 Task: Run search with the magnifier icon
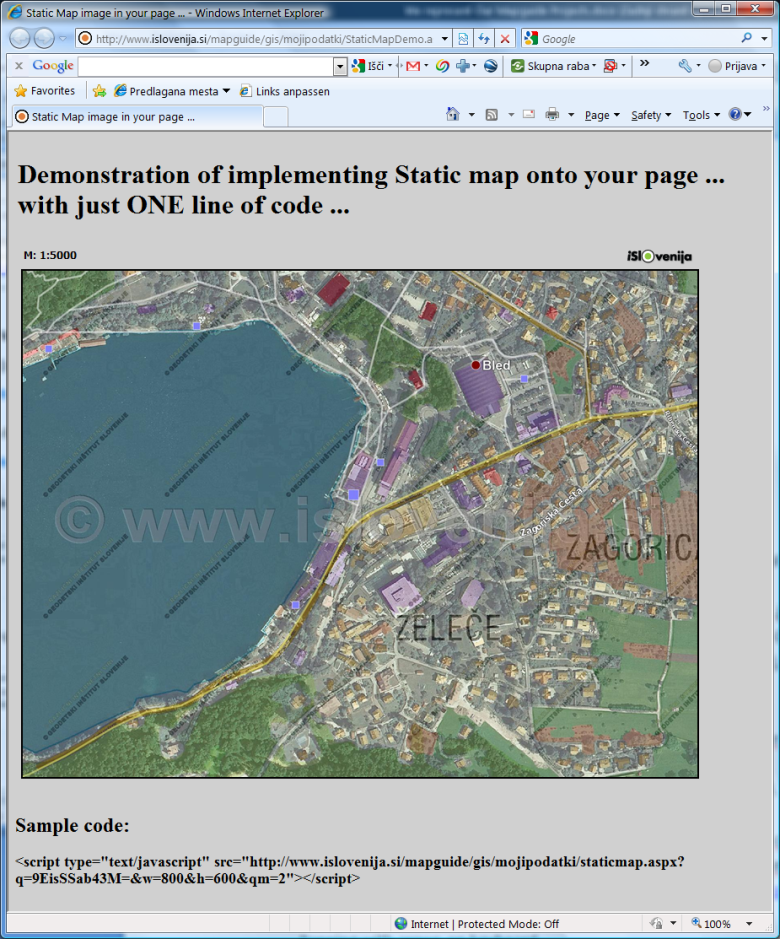(x=746, y=38)
